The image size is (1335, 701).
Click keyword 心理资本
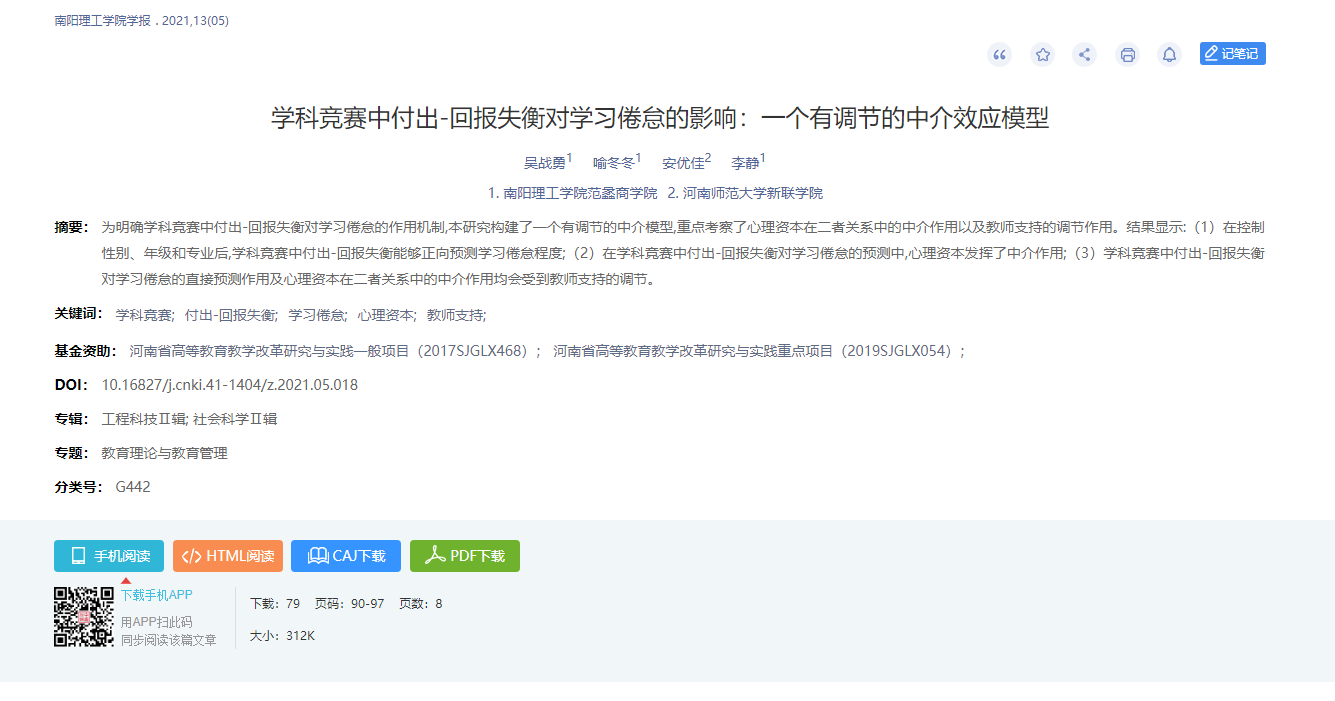(x=386, y=315)
